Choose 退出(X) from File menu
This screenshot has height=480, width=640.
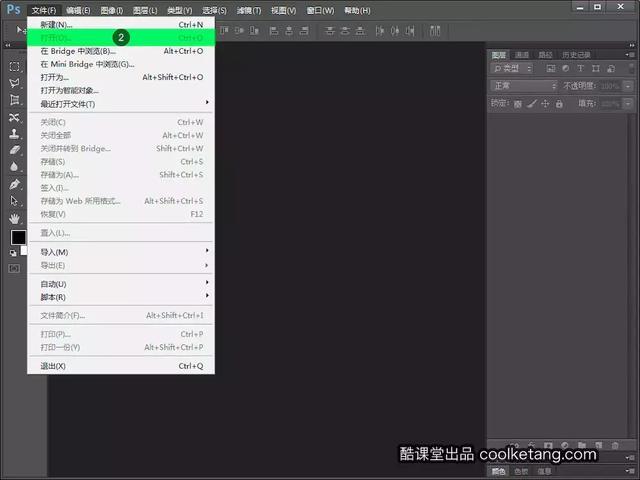pyautogui.click(x=121, y=366)
